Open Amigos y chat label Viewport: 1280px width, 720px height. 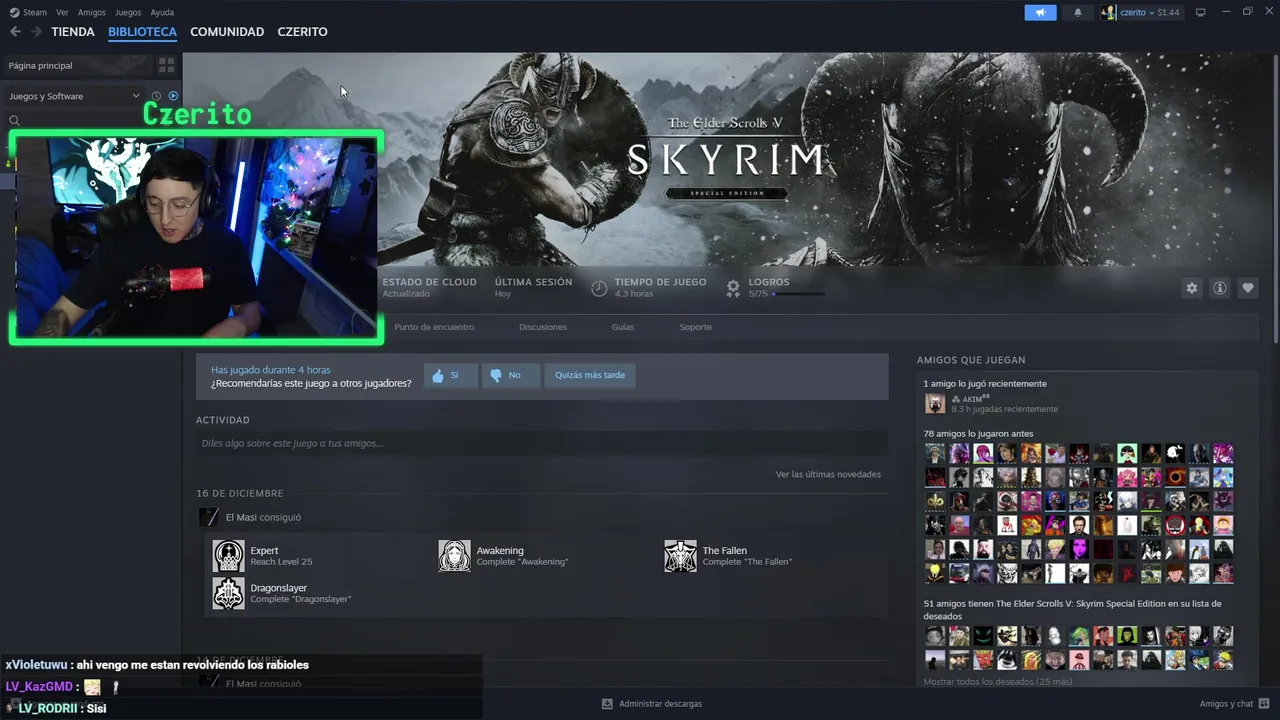1226,704
